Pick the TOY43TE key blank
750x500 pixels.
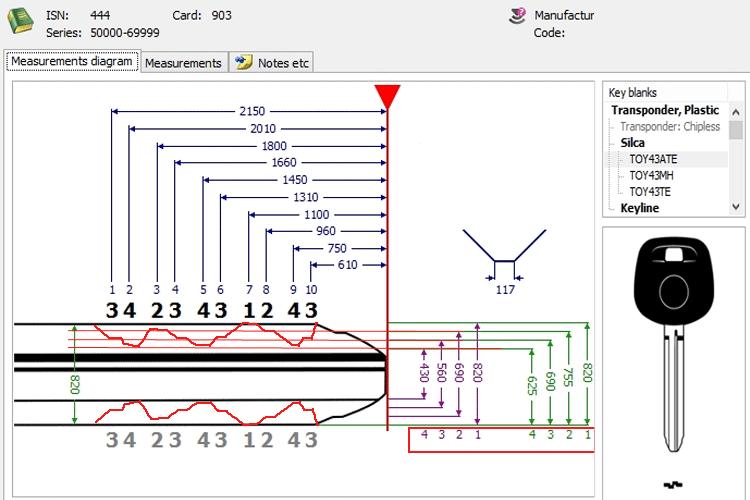pos(649,191)
